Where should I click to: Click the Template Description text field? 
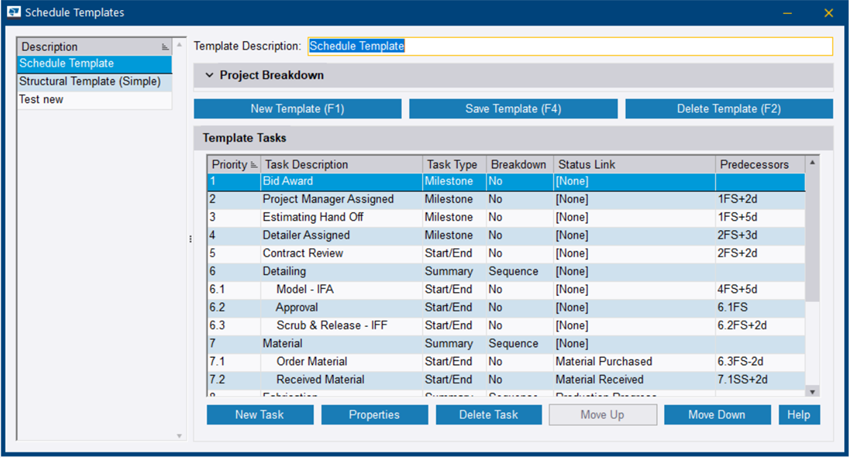point(569,46)
